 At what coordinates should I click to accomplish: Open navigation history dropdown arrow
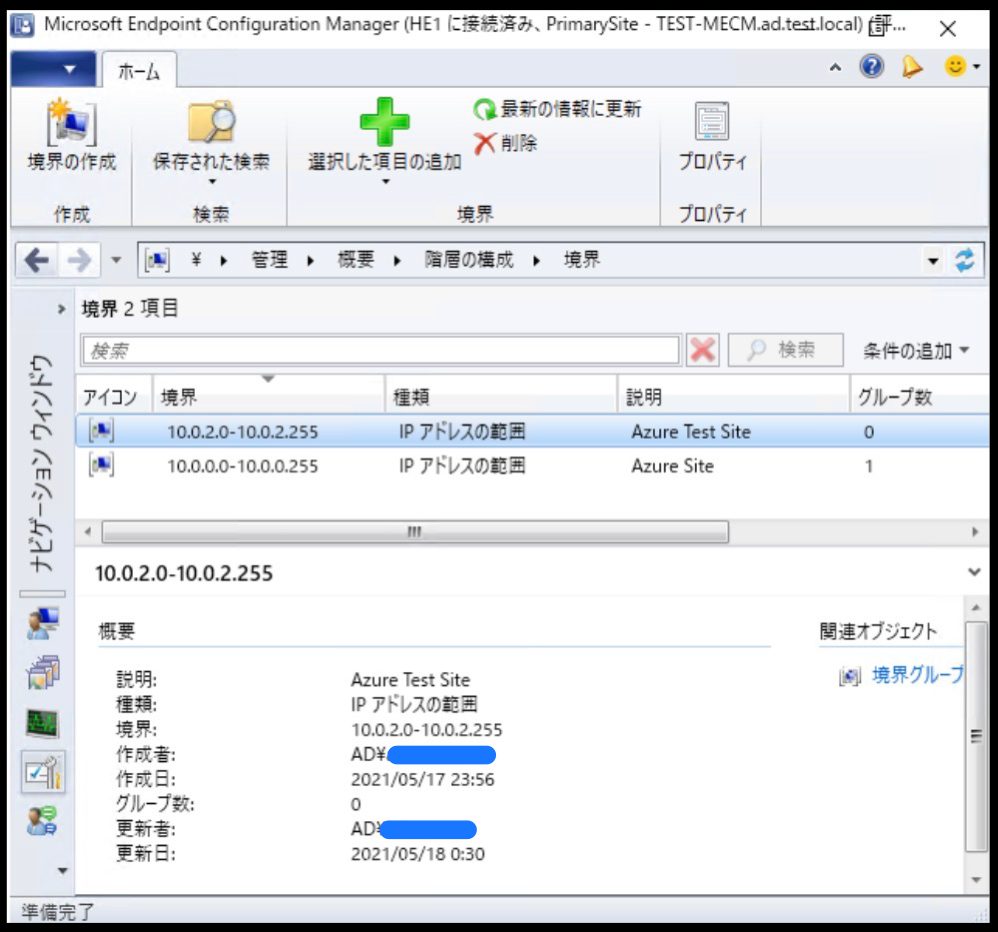coord(116,260)
